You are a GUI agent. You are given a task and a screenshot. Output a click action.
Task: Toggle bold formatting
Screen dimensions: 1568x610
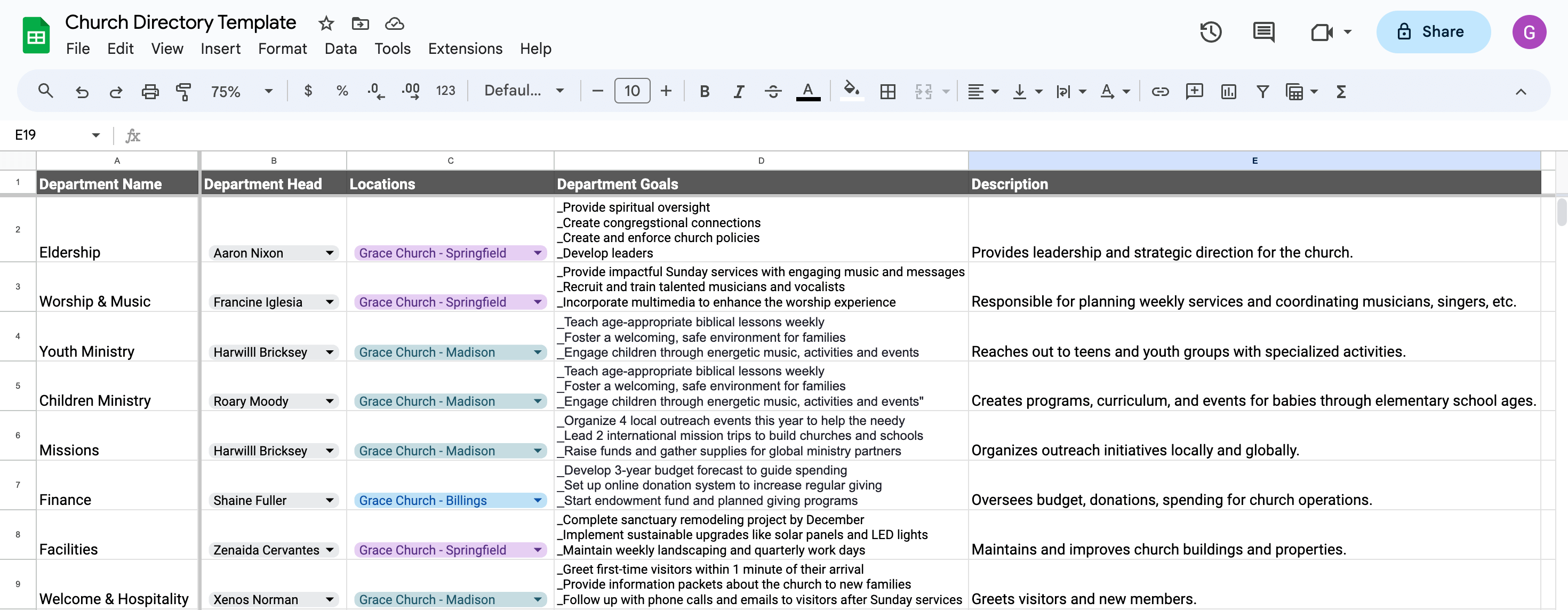click(x=704, y=91)
